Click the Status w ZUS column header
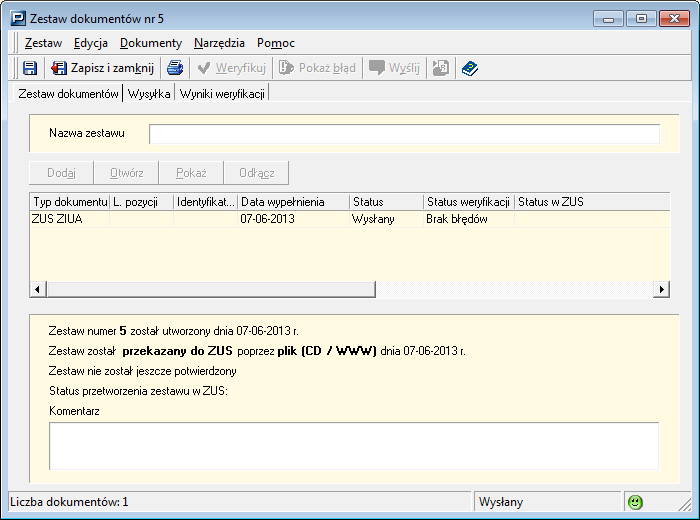700x520 pixels. (x=592, y=202)
